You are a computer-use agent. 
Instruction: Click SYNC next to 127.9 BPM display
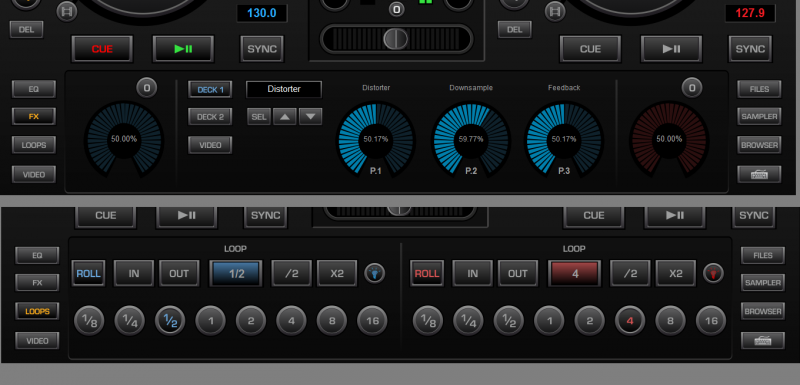click(750, 49)
